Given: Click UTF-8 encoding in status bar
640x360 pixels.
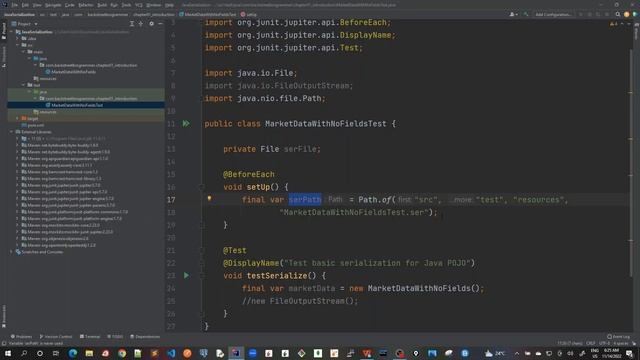Looking at the screenshot, I should [x=604, y=343].
